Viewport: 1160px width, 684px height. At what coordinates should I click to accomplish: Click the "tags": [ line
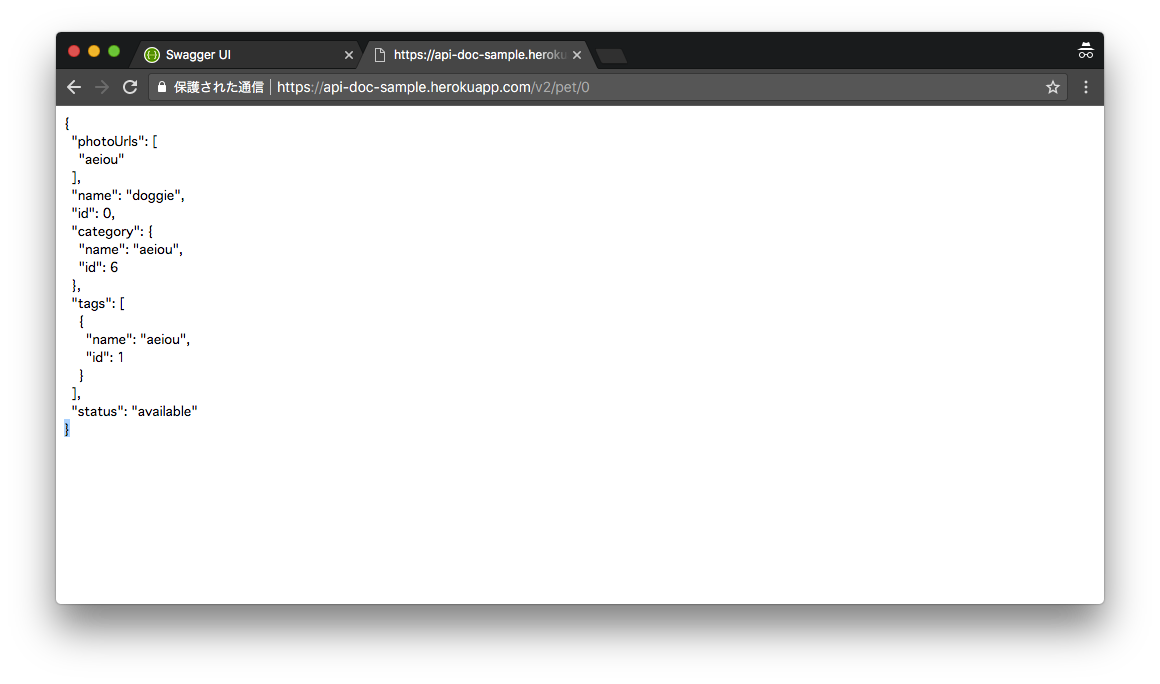(98, 303)
